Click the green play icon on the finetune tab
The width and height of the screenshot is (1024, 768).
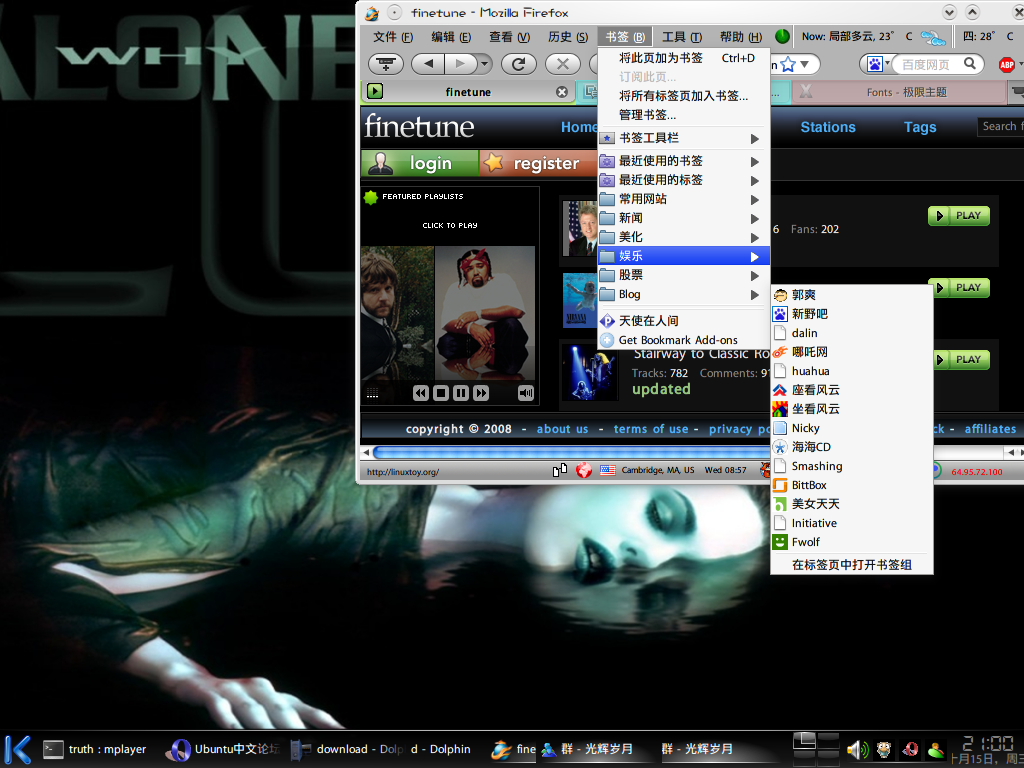click(x=375, y=91)
